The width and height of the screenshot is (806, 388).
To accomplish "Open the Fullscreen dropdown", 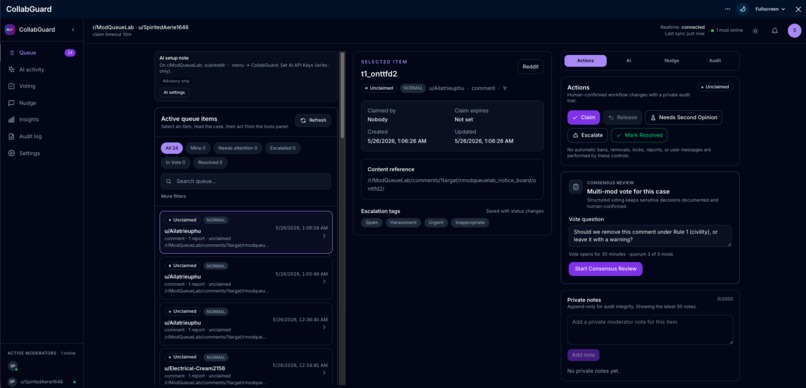I will (770, 9).
